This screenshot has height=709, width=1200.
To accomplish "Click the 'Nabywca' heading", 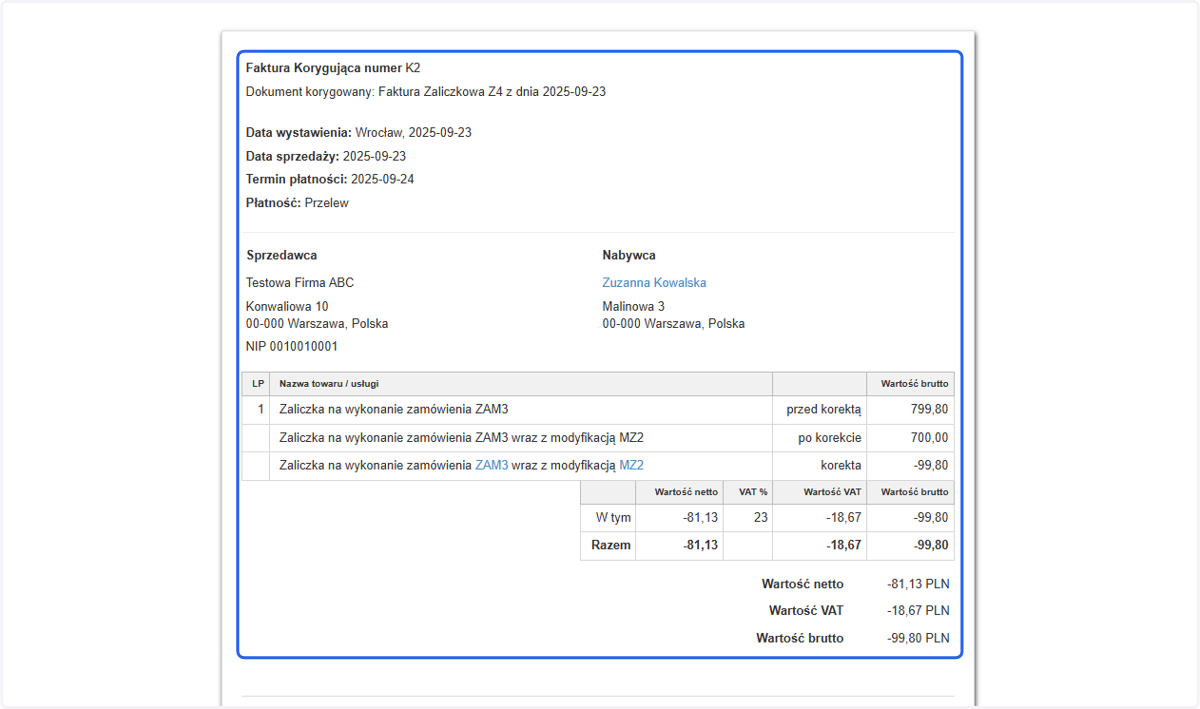I will [x=629, y=255].
